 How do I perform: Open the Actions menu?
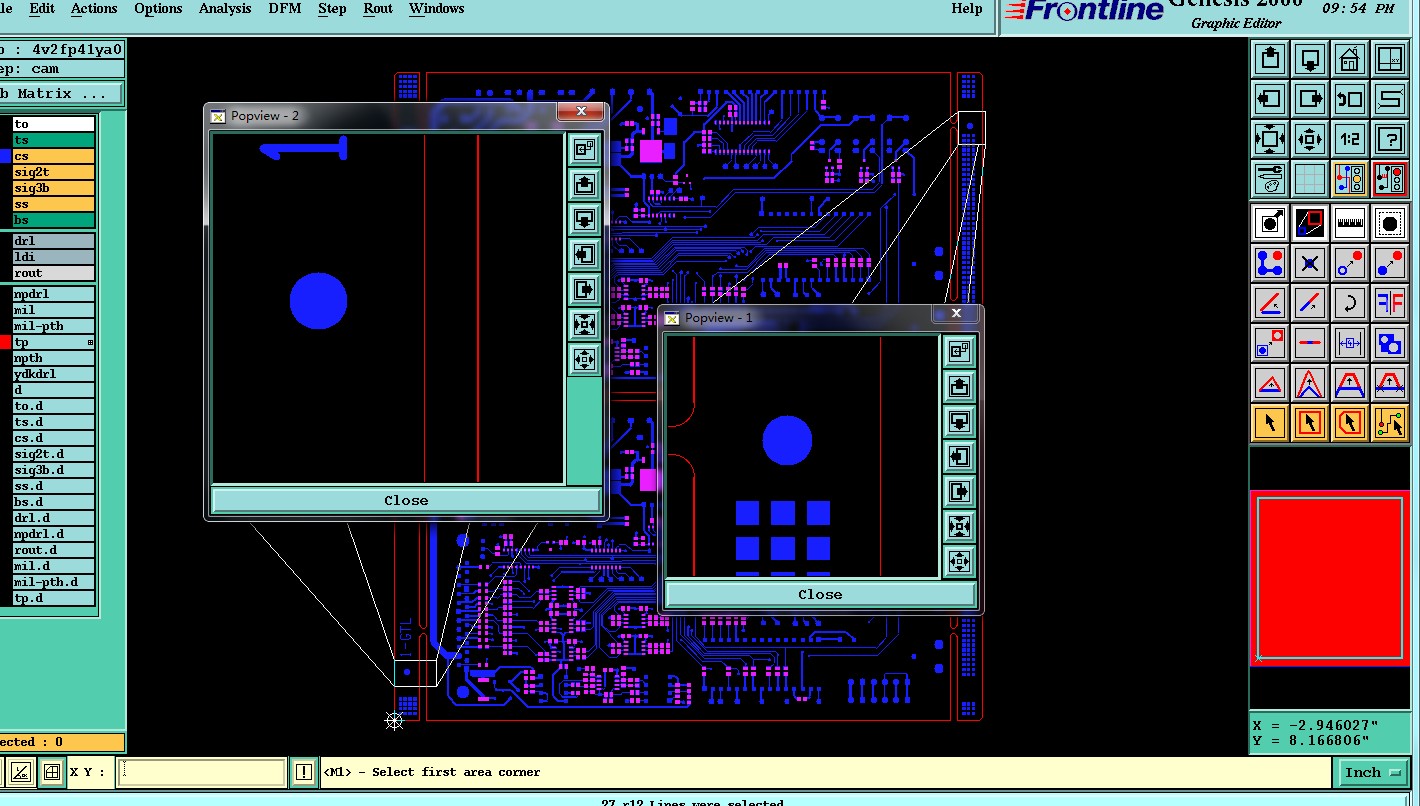[x=94, y=9]
